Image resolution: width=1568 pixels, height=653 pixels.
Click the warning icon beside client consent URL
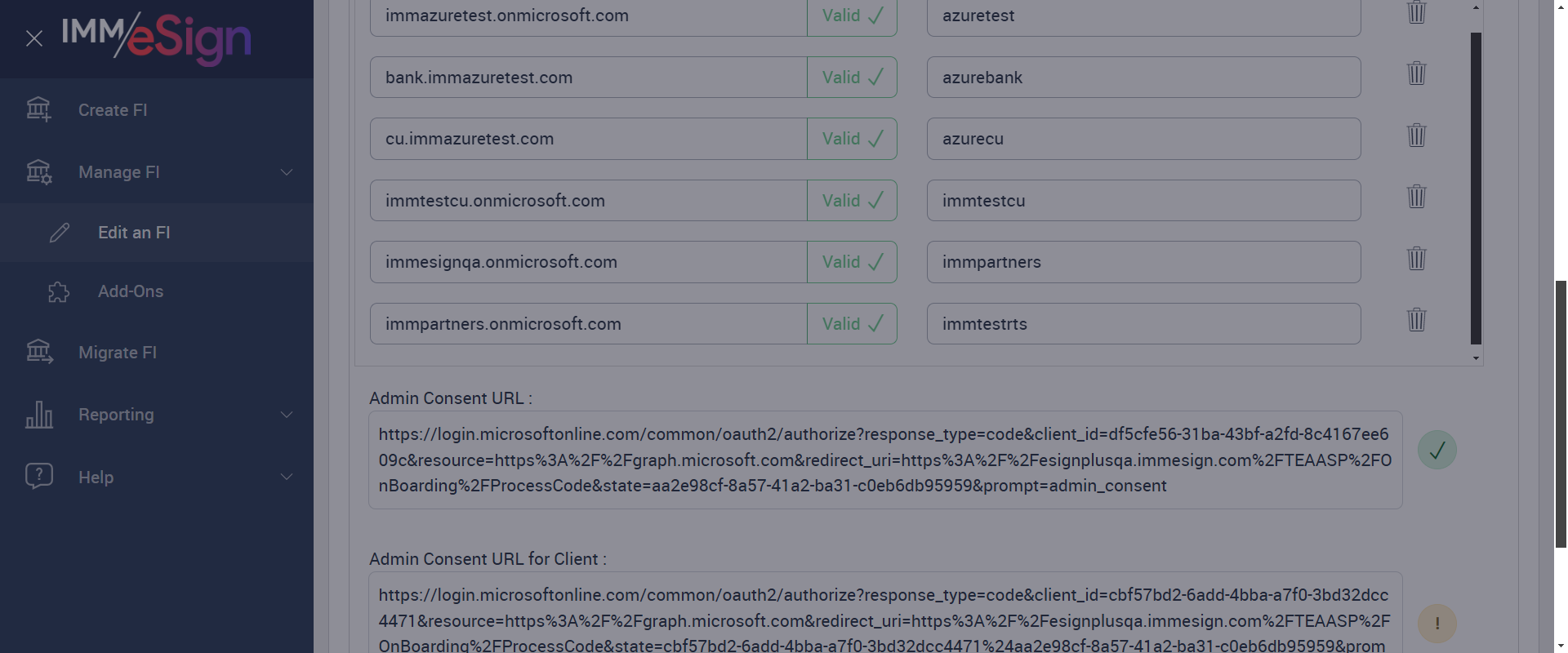click(1437, 624)
